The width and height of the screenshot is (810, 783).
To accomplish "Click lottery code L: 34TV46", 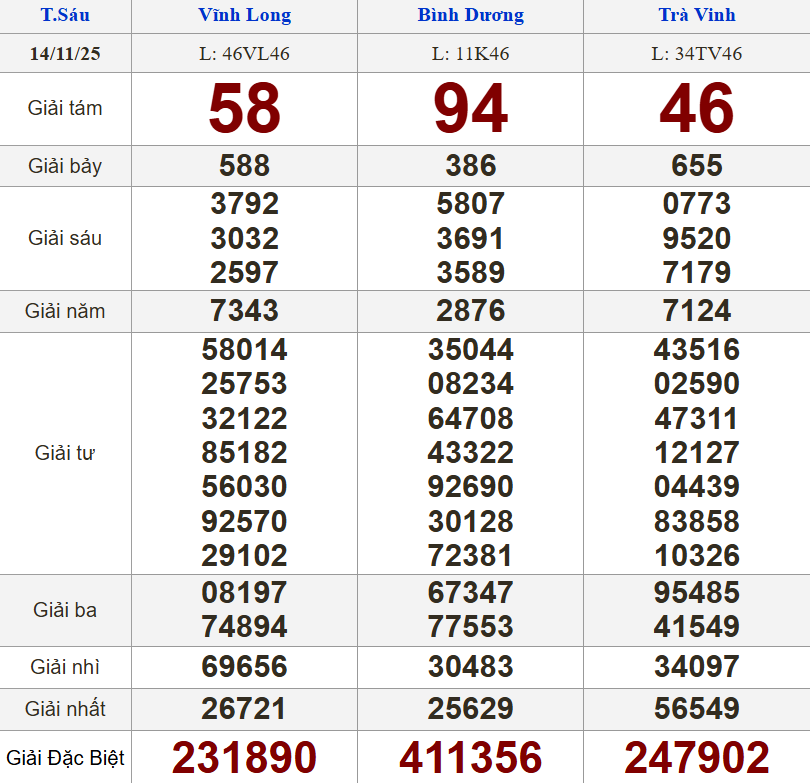I will (697, 54).
